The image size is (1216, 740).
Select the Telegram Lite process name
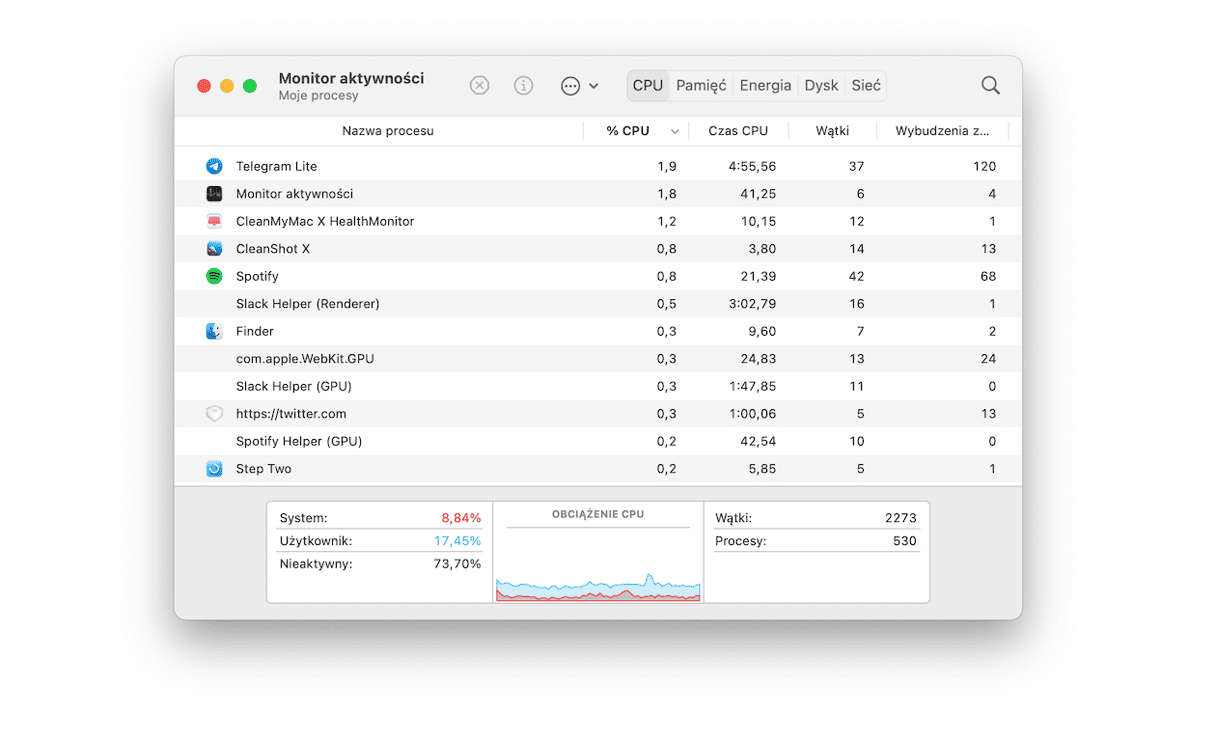(x=276, y=166)
